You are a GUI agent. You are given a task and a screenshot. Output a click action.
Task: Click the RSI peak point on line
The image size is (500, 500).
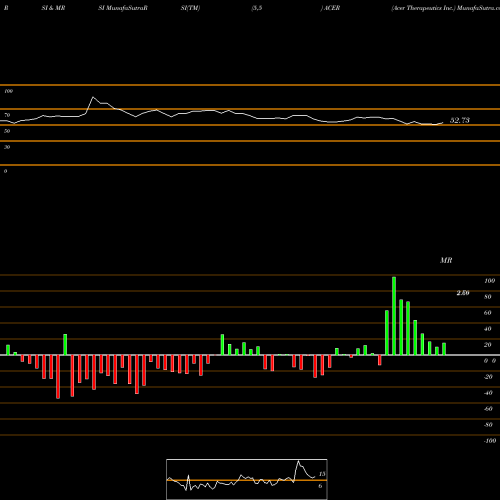coord(93,97)
